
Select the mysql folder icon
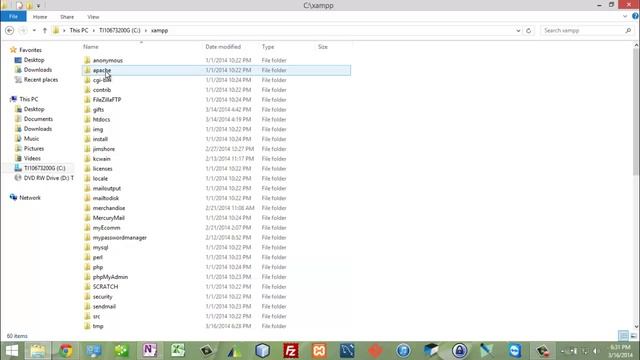point(87,247)
